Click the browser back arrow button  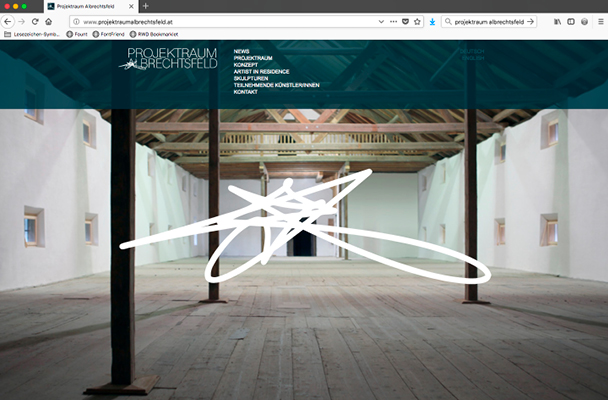[x=20, y=21]
